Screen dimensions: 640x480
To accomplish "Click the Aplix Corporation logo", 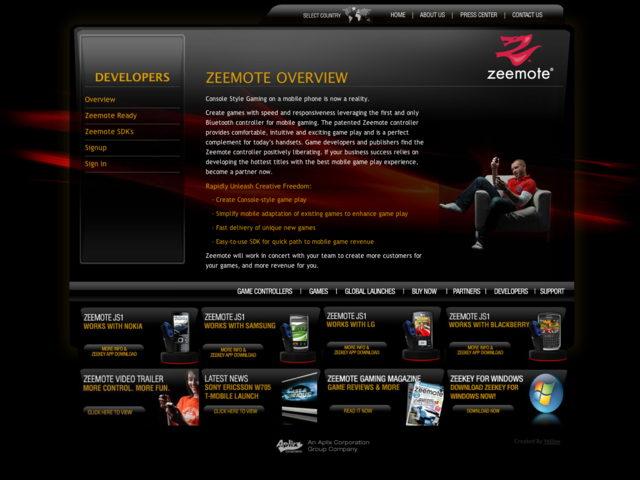I will (289, 446).
